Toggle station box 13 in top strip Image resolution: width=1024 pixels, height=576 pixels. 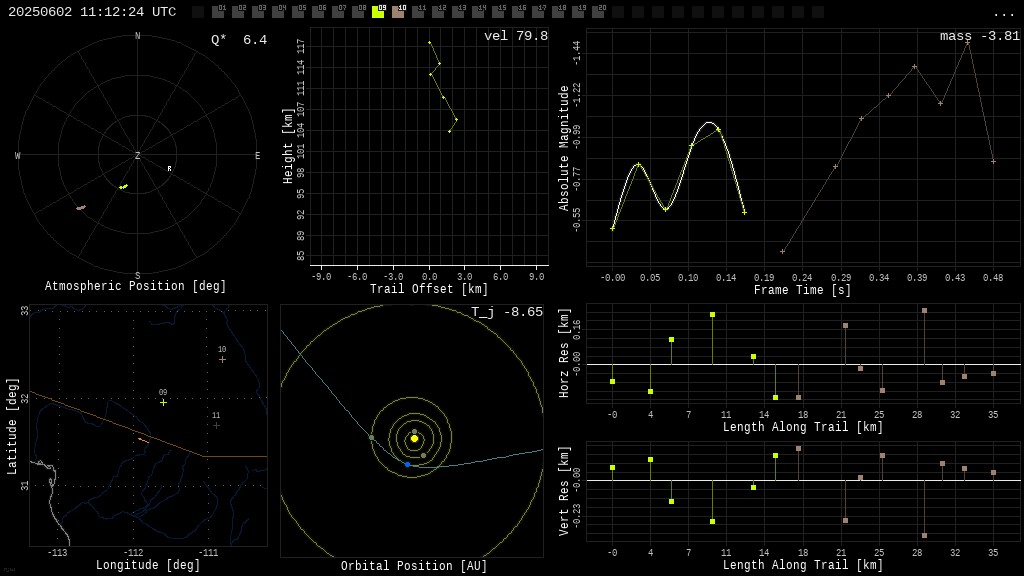[457, 12]
